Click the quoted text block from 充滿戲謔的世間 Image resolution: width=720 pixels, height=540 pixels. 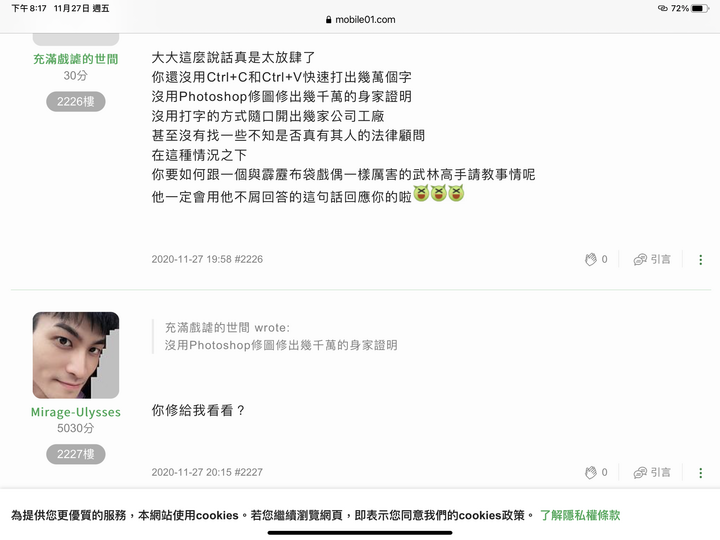tap(281, 337)
